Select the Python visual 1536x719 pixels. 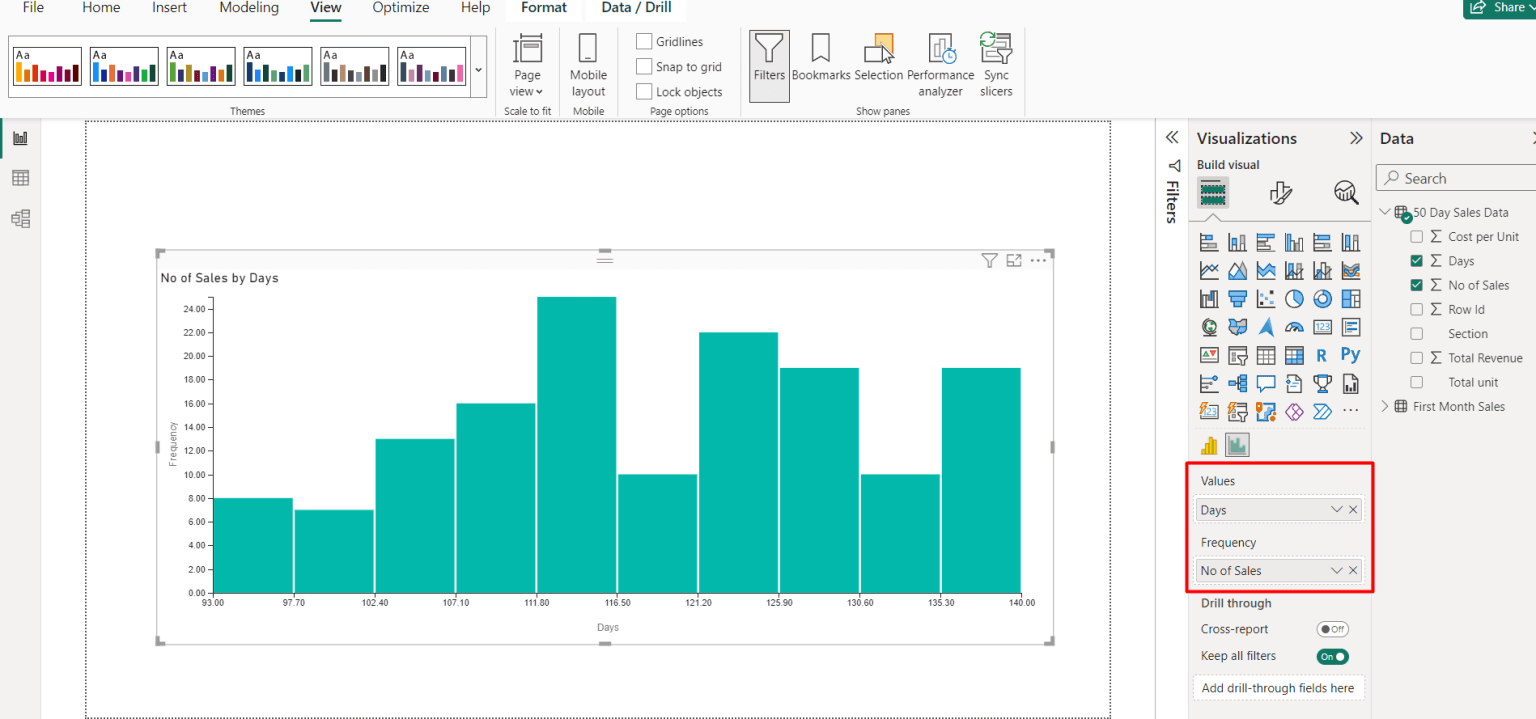(x=1350, y=354)
